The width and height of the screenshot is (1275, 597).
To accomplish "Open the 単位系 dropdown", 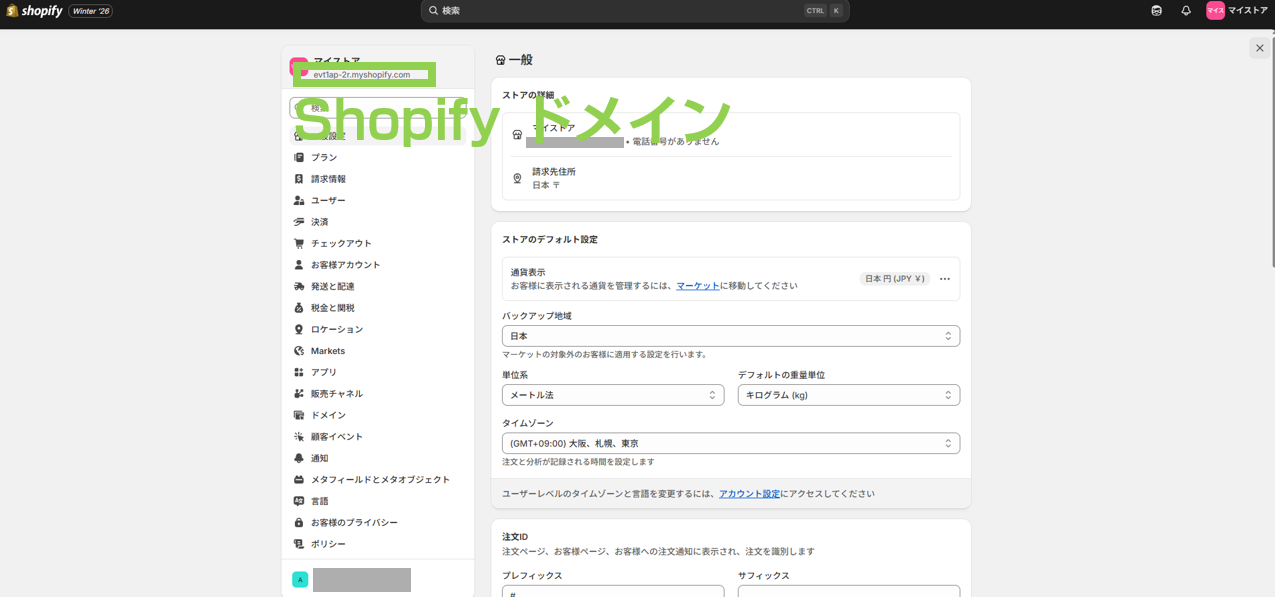I will click(x=612, y=395).
